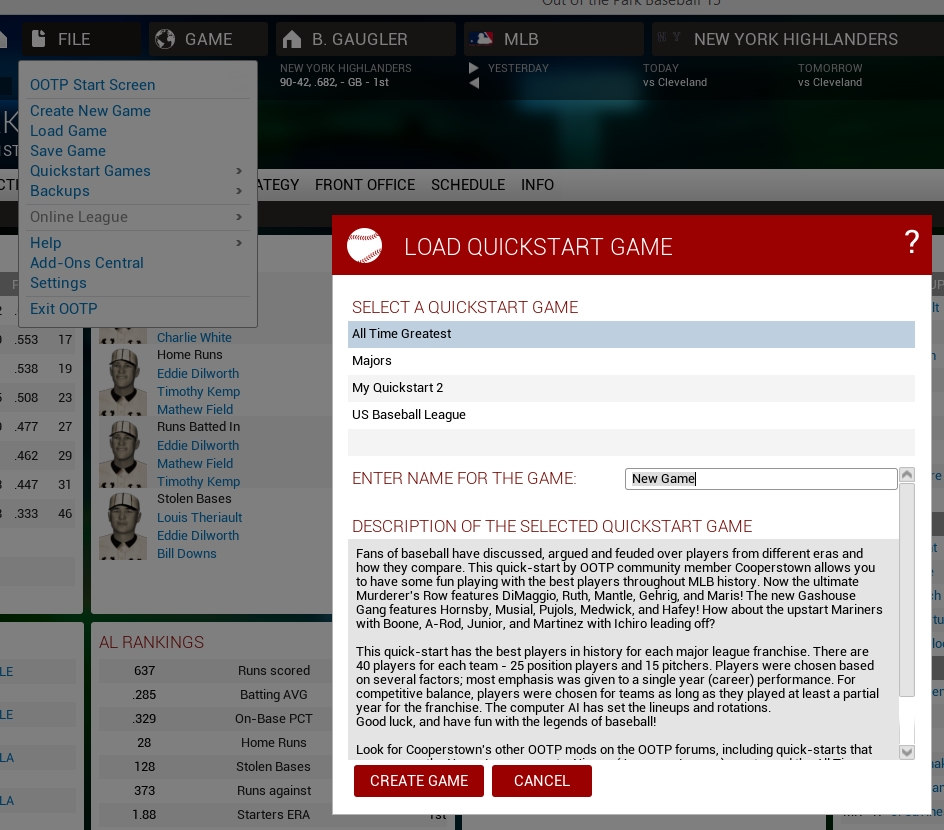Screen dimensions: 944x830
Task: Click the Stolen Bases leader portrait
Action: click(x=123, y=526)
